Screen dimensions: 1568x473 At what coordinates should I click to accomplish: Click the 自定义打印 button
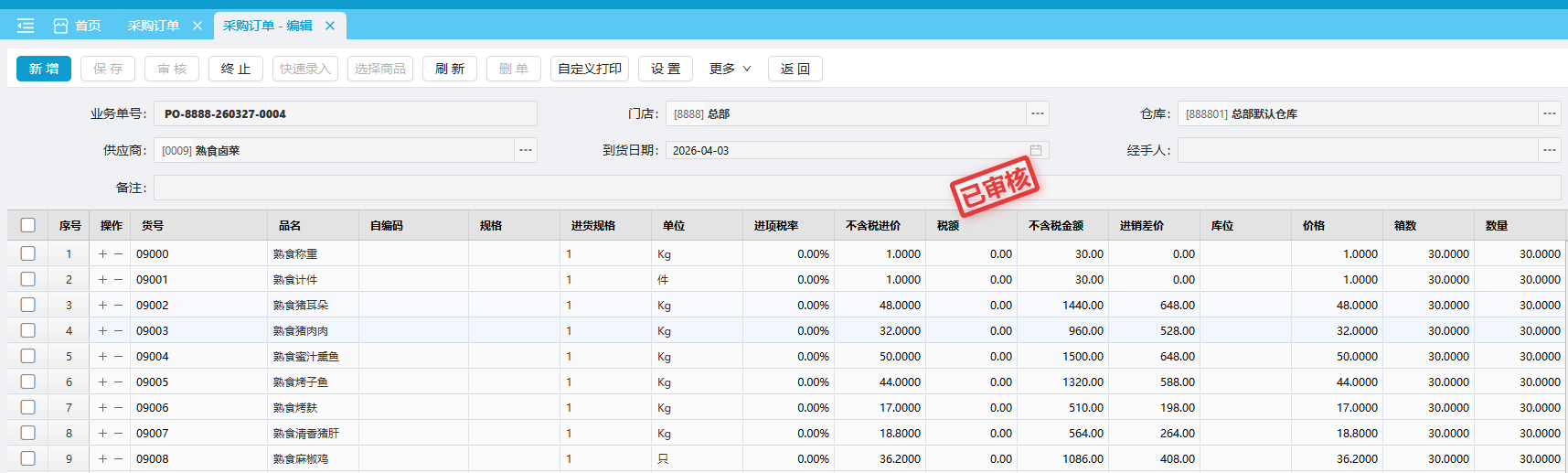coord(590,69)
